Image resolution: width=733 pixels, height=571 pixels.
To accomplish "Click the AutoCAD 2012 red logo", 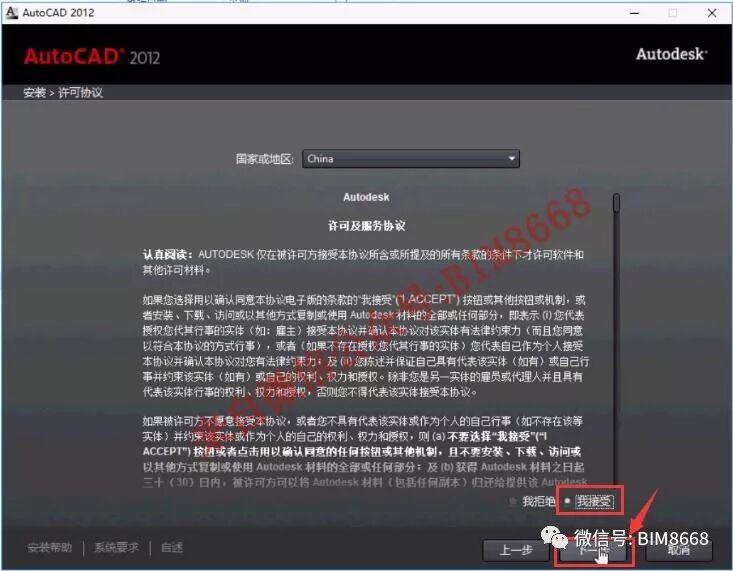I will [x=92, y=57].
